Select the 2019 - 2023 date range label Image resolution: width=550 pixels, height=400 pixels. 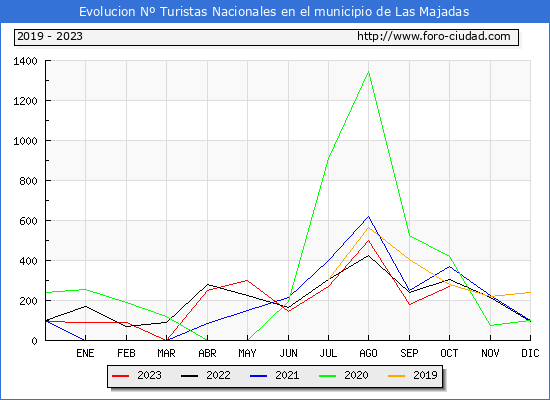coord(50,36)
